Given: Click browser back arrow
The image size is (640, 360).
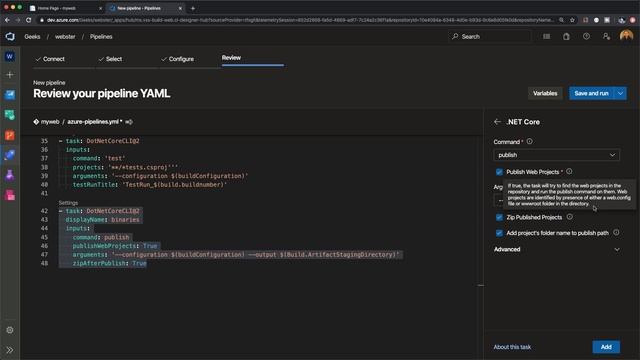Looking at the screenshot, I should 7,20.
